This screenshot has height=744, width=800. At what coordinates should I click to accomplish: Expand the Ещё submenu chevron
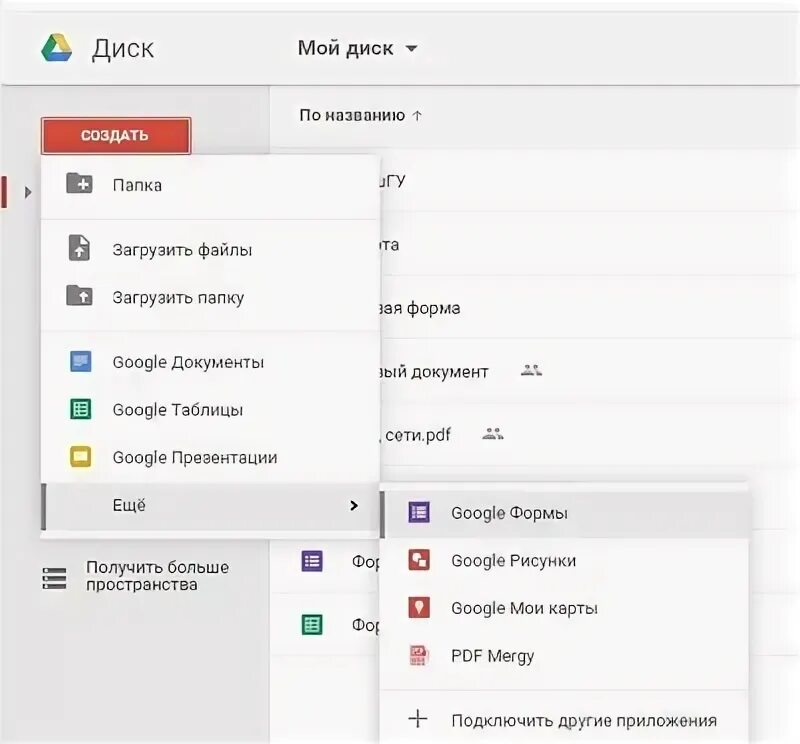click(354, 505)
